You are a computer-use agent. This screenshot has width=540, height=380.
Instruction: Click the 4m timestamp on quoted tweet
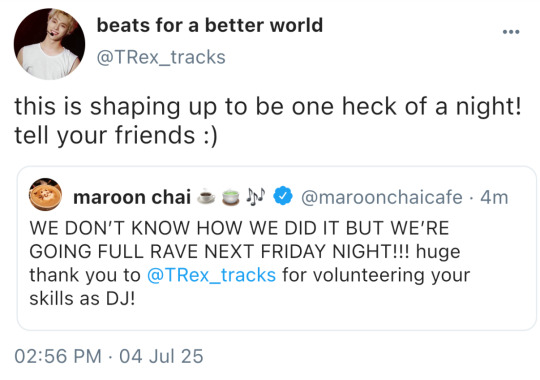click(494, 197)
